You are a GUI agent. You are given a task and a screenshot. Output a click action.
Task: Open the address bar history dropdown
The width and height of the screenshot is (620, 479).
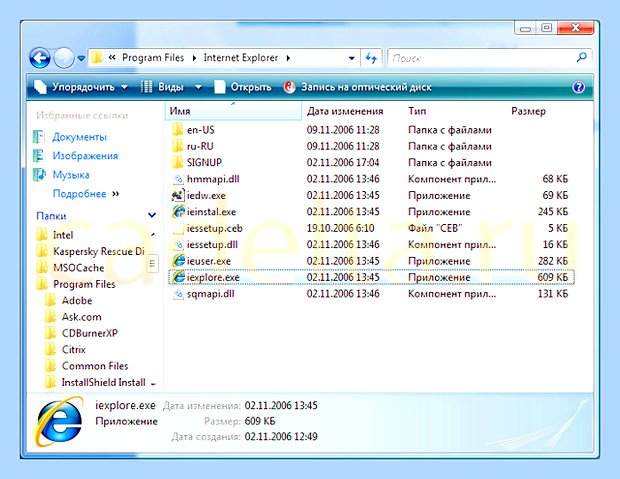pos(352,58)
